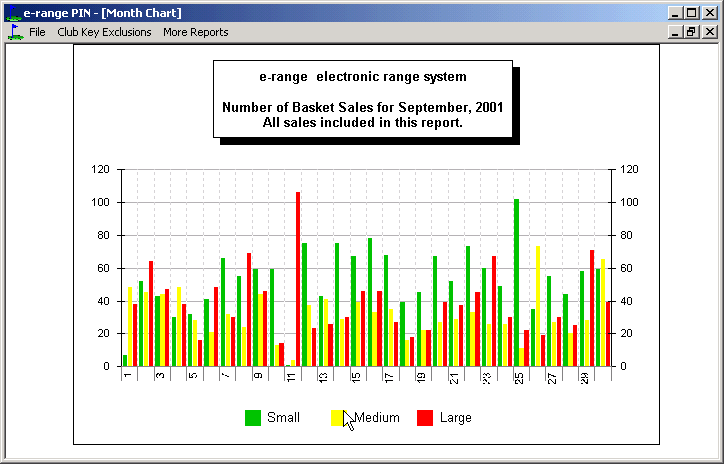Click the "Small" legend label text
724x464 pixels.
283,418
